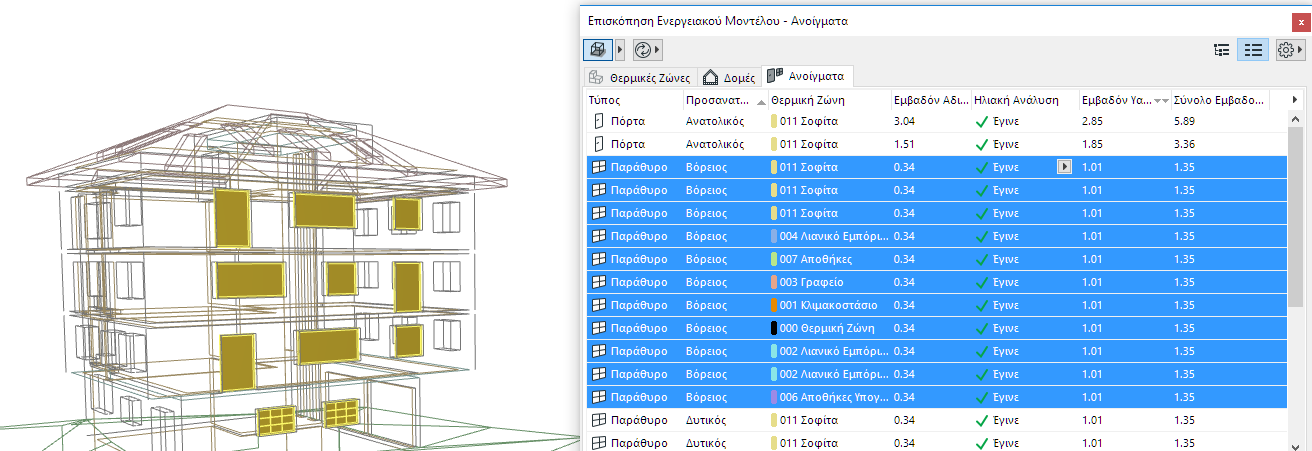Click green checkmark in 000 Θερμική Ζώνη row

click(x=981, y=328)
